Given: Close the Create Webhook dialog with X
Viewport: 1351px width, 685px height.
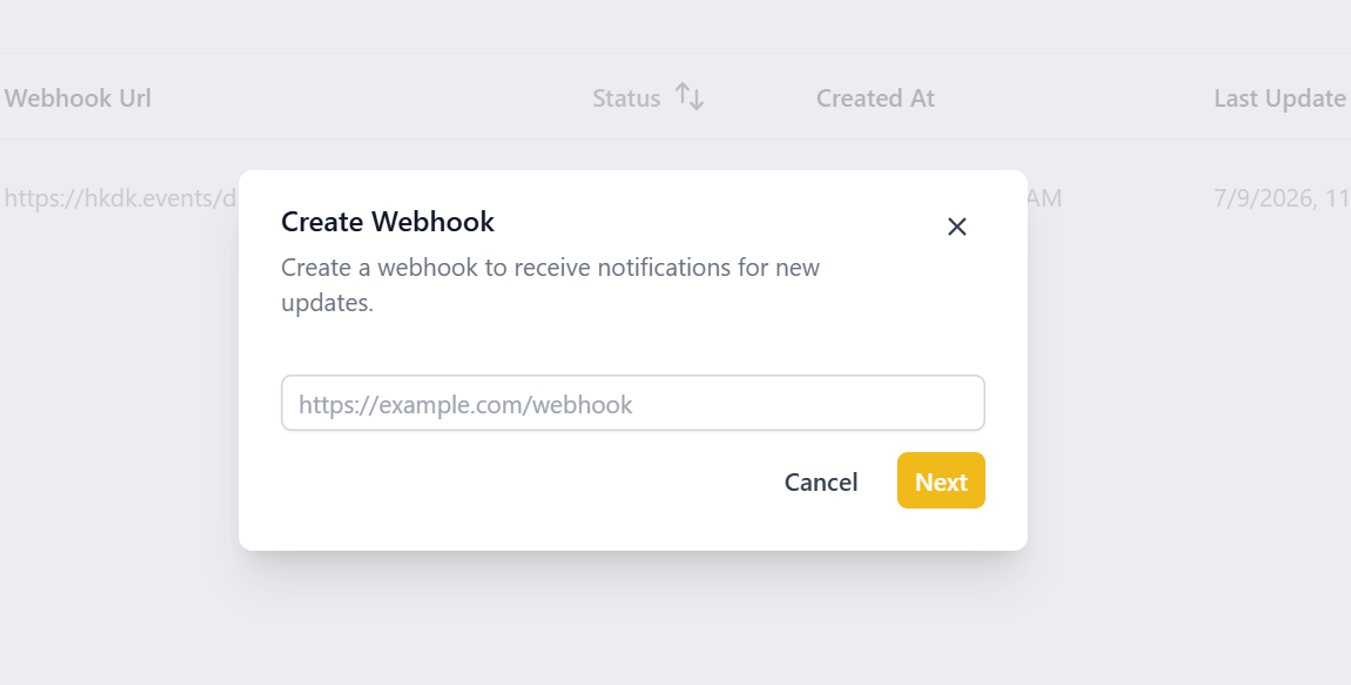Looking at the screenshot, I should tap(957, 227).
